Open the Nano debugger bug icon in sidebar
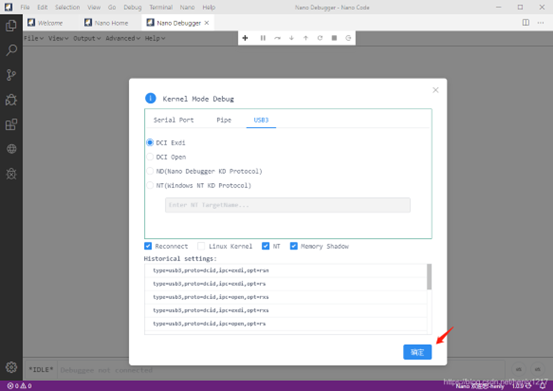This screenshot has width=553, height=391. (x=11, y=173)
